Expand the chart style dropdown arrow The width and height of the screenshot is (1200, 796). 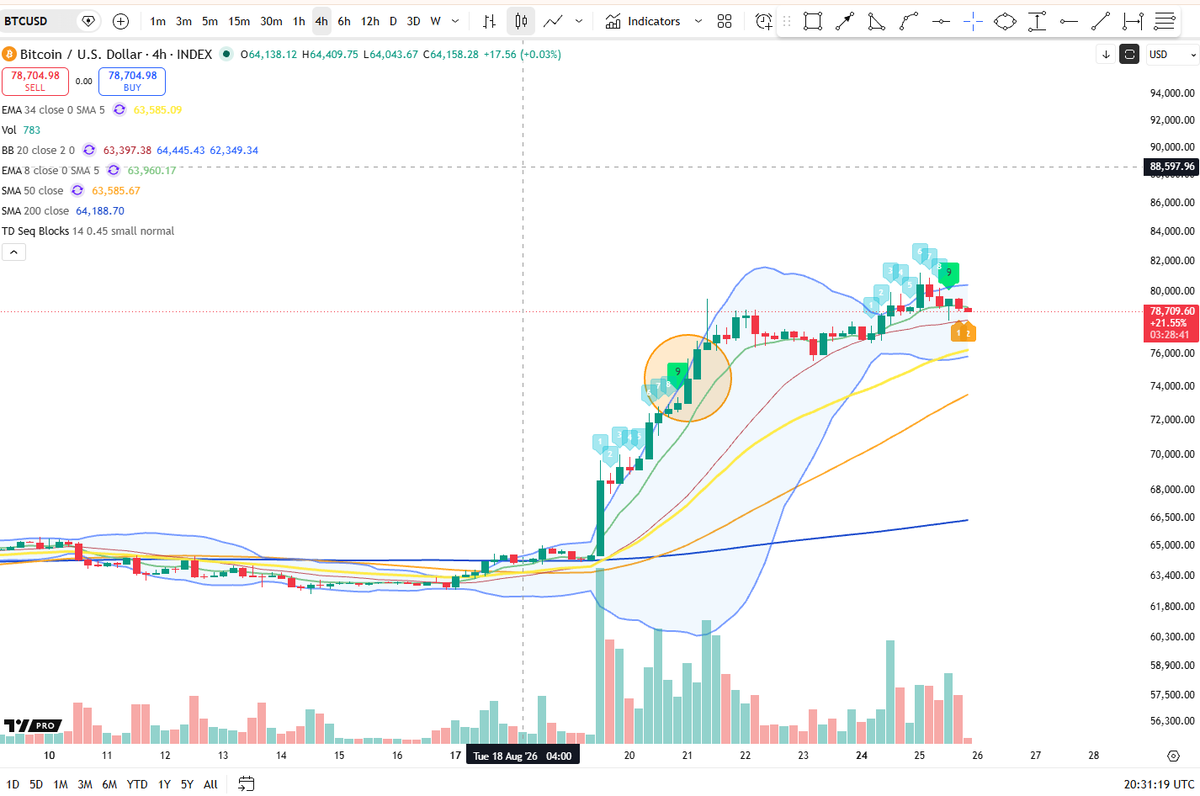[x=581, y=21]
